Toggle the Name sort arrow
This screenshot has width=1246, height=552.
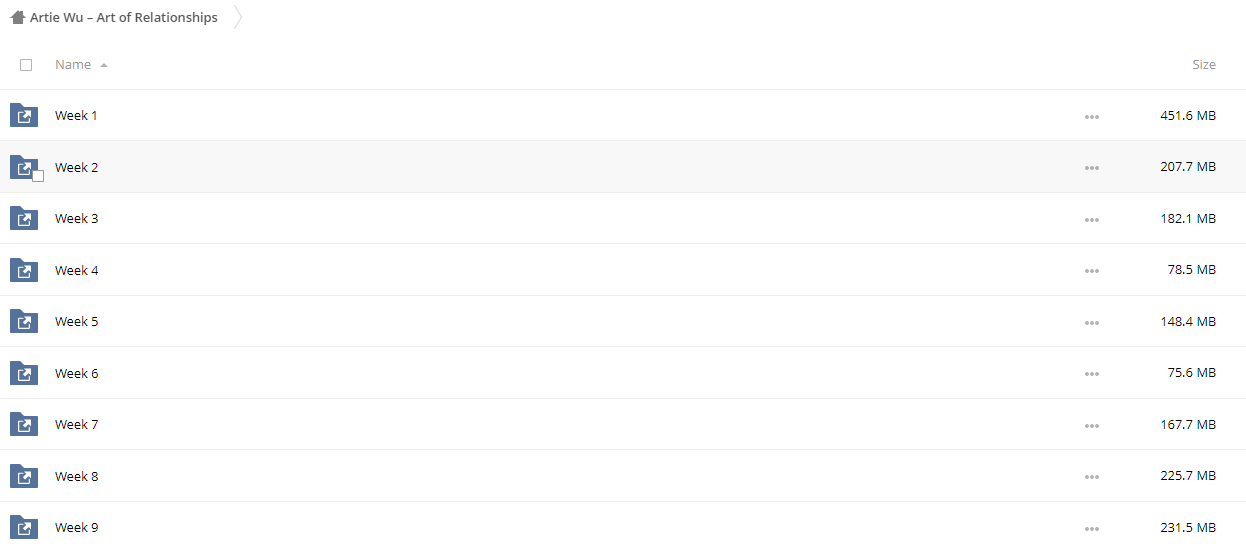coord(104,65)
